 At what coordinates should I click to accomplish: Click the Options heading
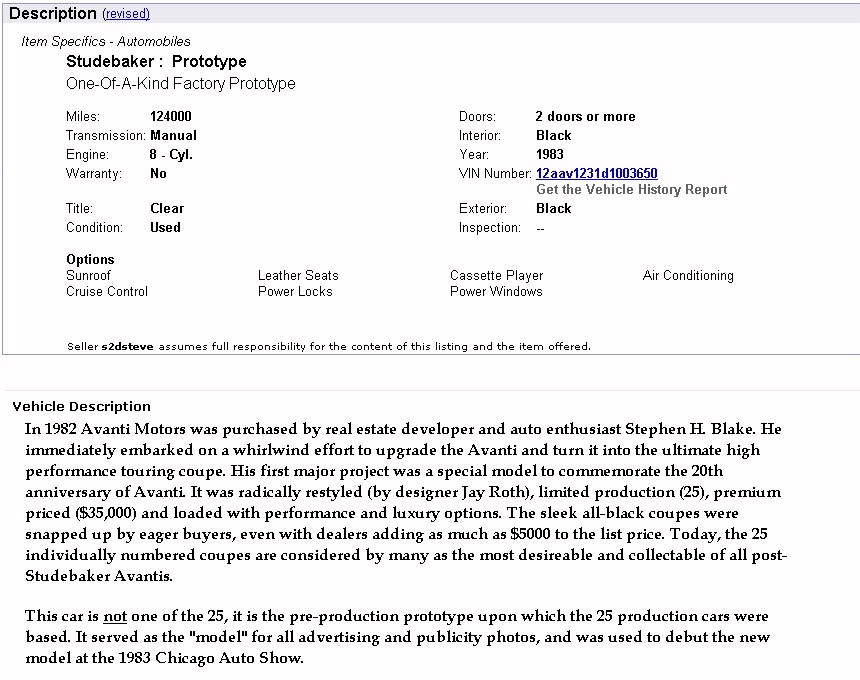[x=90, y=259]
